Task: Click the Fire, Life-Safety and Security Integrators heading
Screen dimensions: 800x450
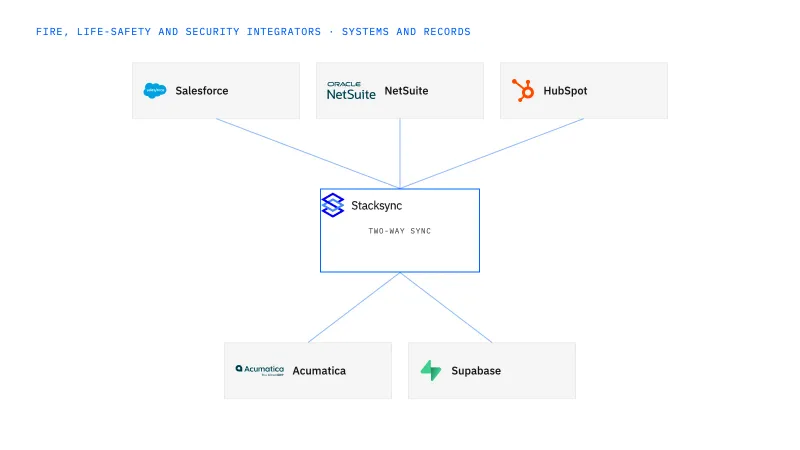Action: pyautogui.click(x=253, y=32)
